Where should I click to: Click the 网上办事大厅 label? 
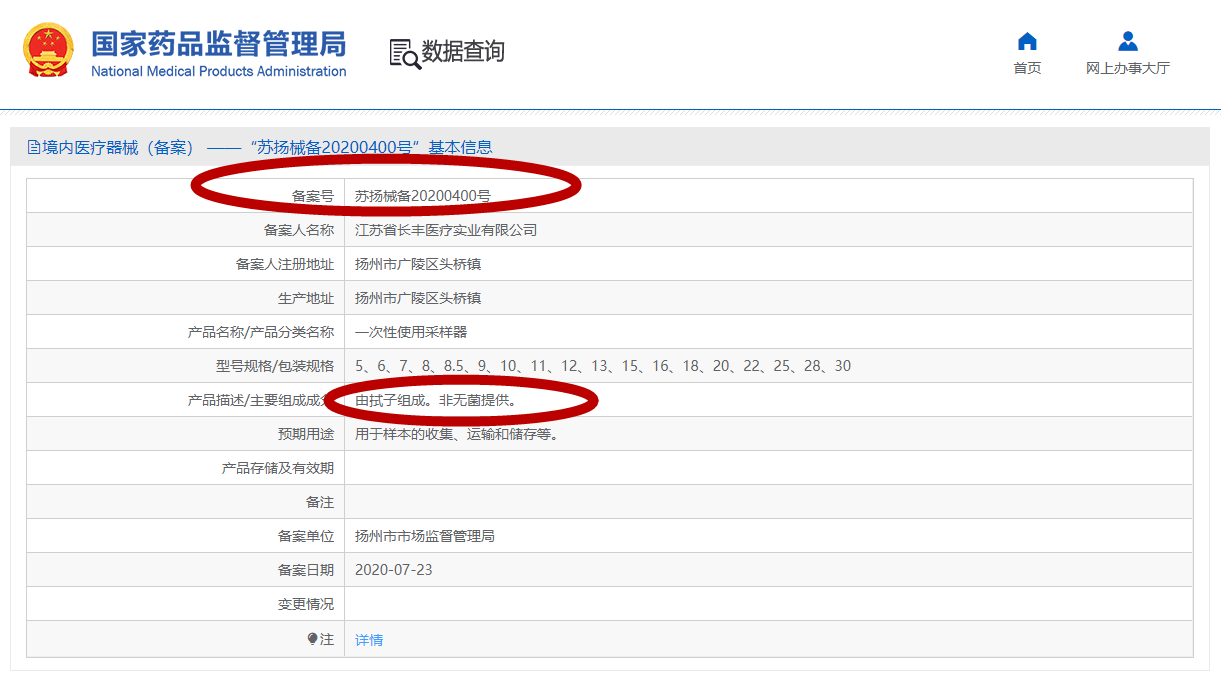click(x=1128, y=68)
